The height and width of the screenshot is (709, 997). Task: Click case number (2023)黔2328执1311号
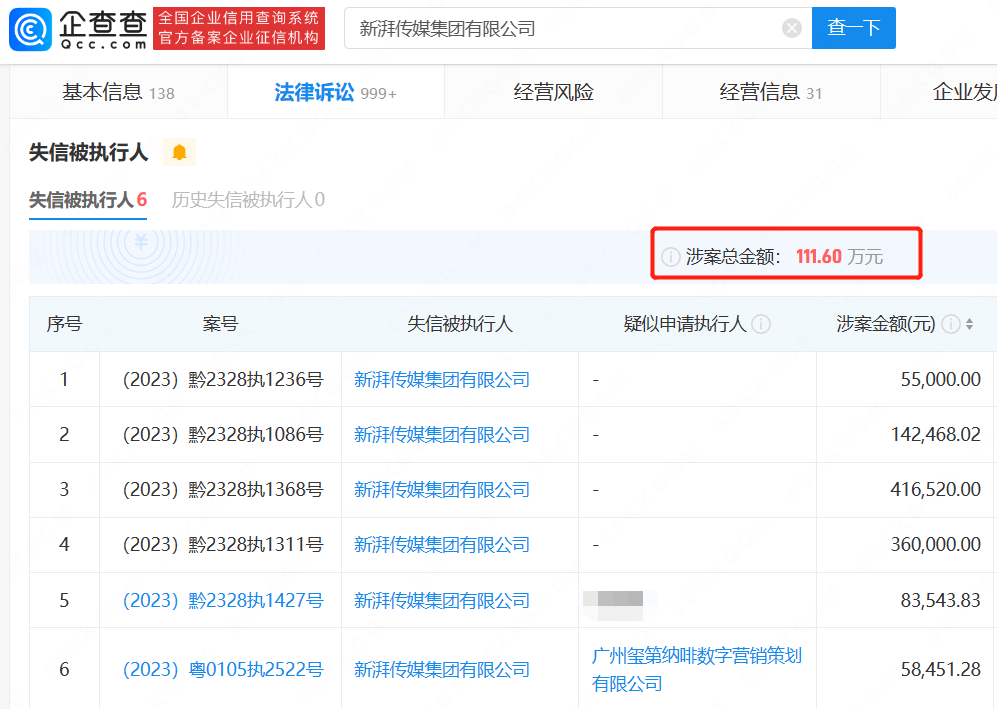tap(223, 545)
